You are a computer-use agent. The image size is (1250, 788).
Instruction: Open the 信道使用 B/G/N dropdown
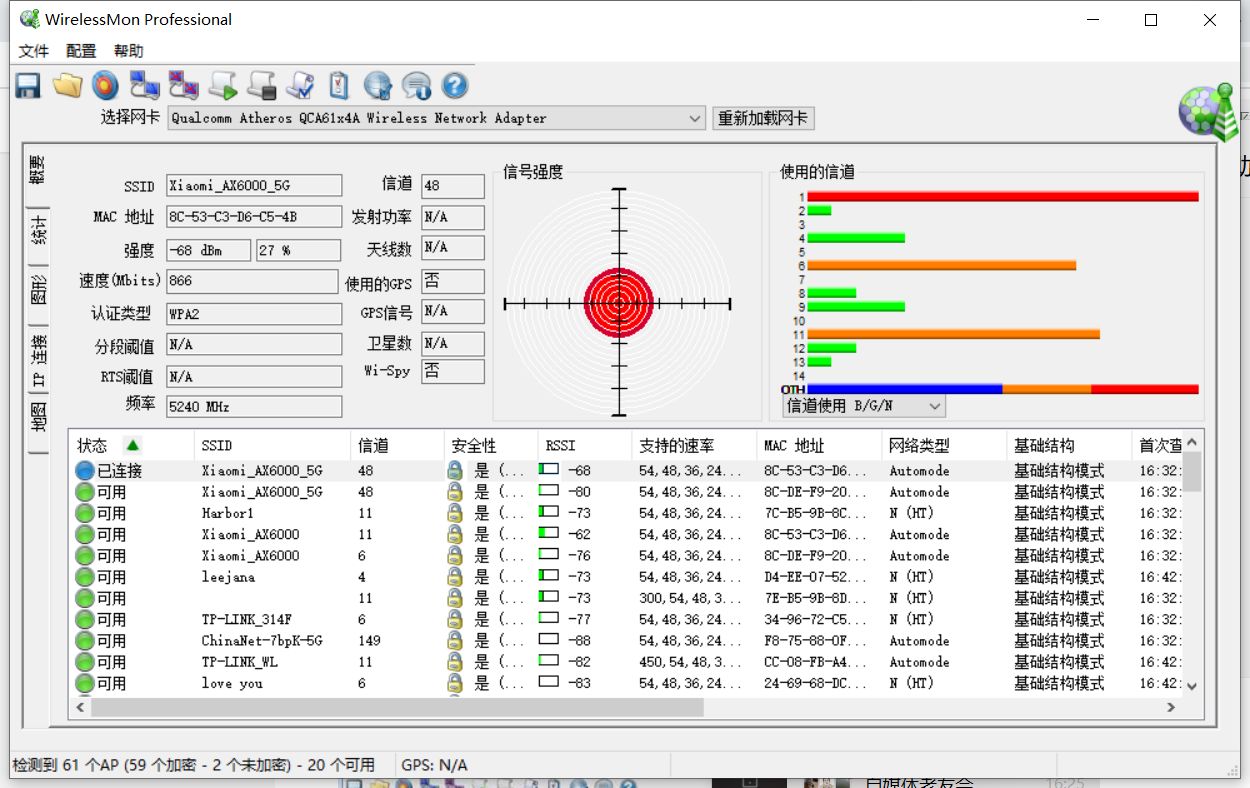point(864,406)
